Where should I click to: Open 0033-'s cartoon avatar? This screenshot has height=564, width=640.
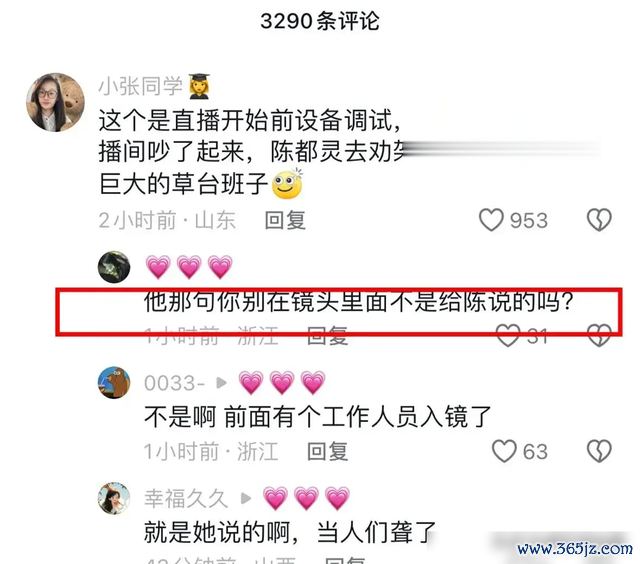pyautogui.click(x=114, y=382)
